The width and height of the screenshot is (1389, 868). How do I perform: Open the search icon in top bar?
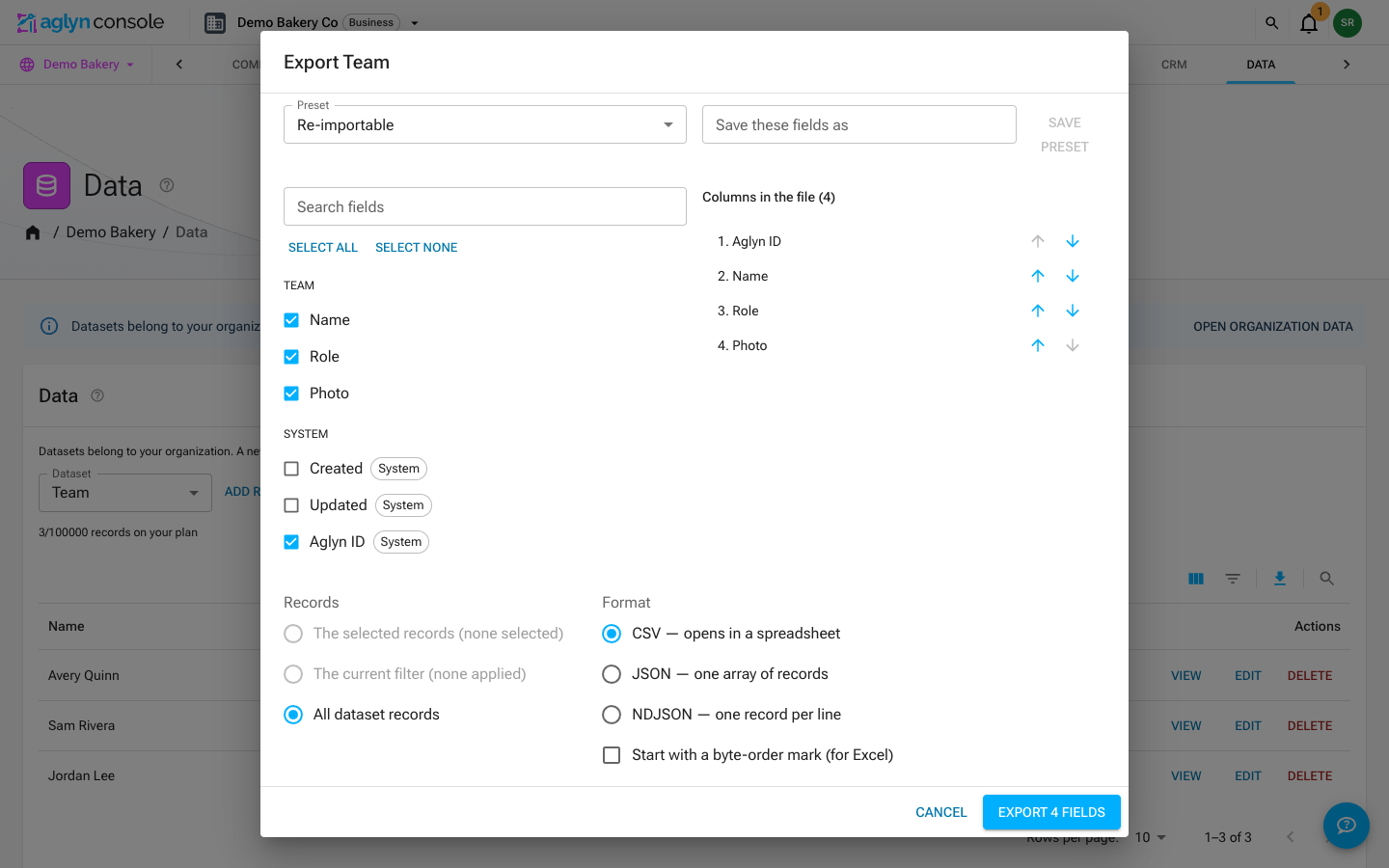coord(1271,22)
